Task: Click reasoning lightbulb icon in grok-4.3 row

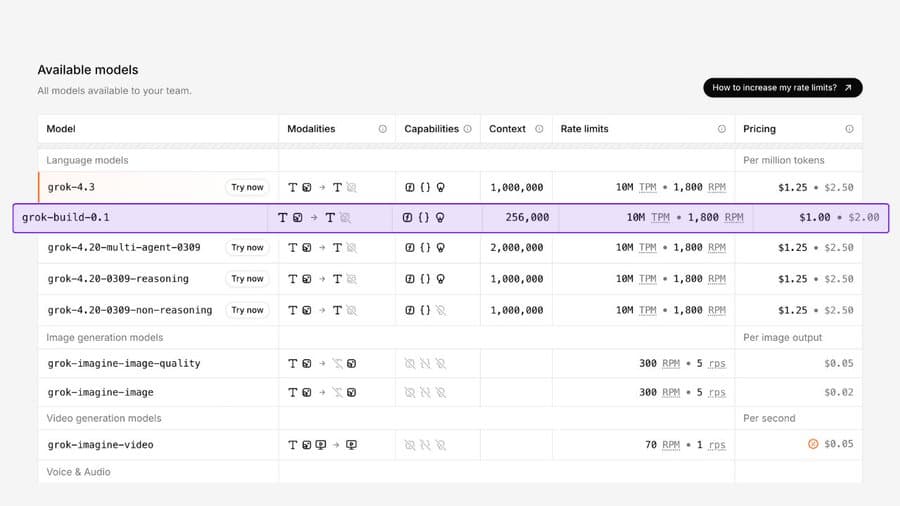Action: tap(440, 188)
